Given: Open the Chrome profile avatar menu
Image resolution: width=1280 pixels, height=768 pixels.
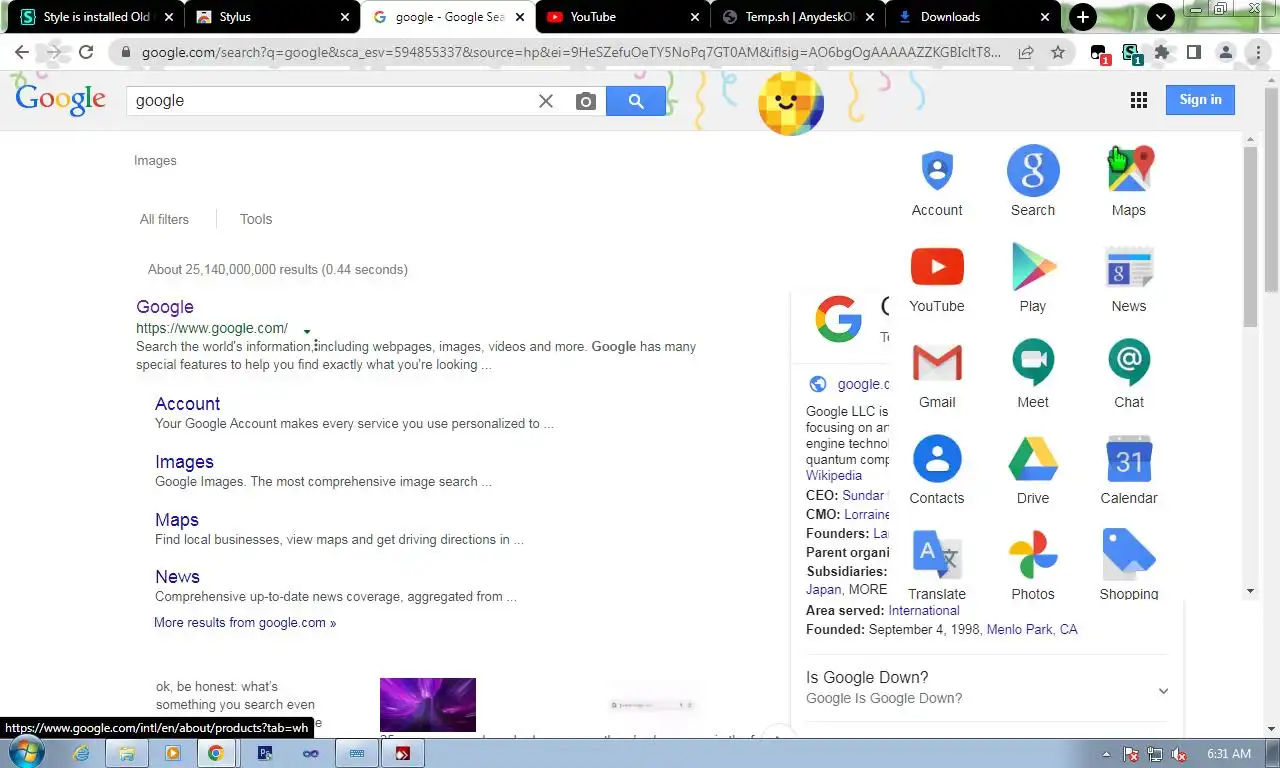Looking at the screenshot, I should pos(1225,52).
